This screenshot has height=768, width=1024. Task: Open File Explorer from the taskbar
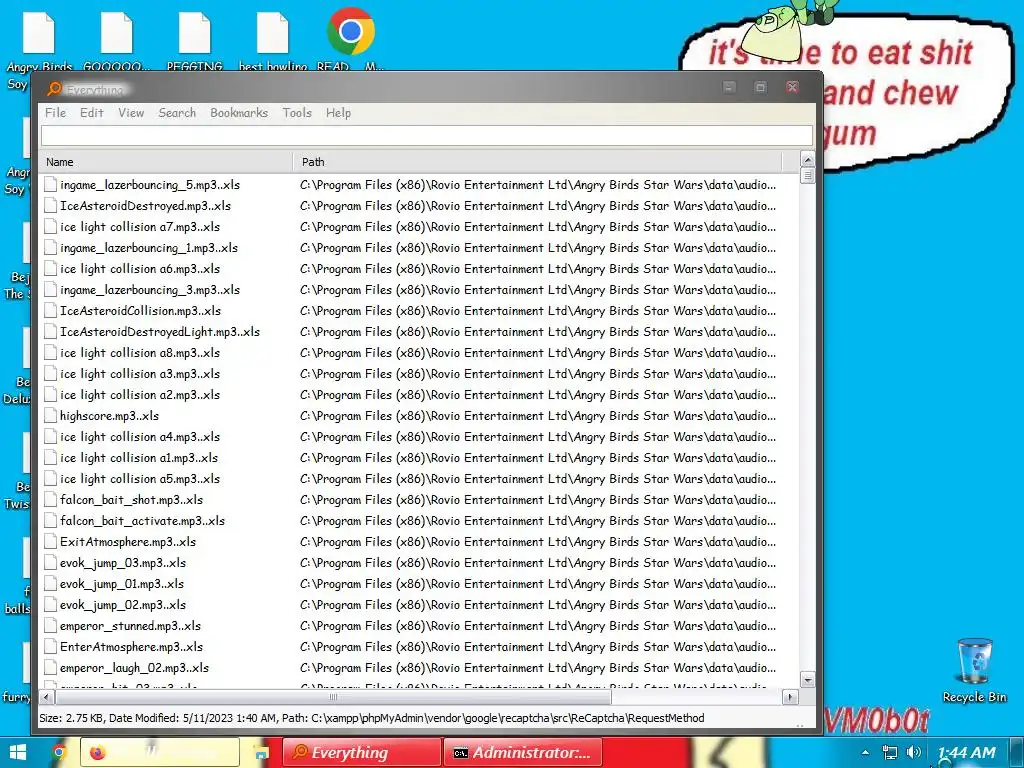(x=261, y=752)
